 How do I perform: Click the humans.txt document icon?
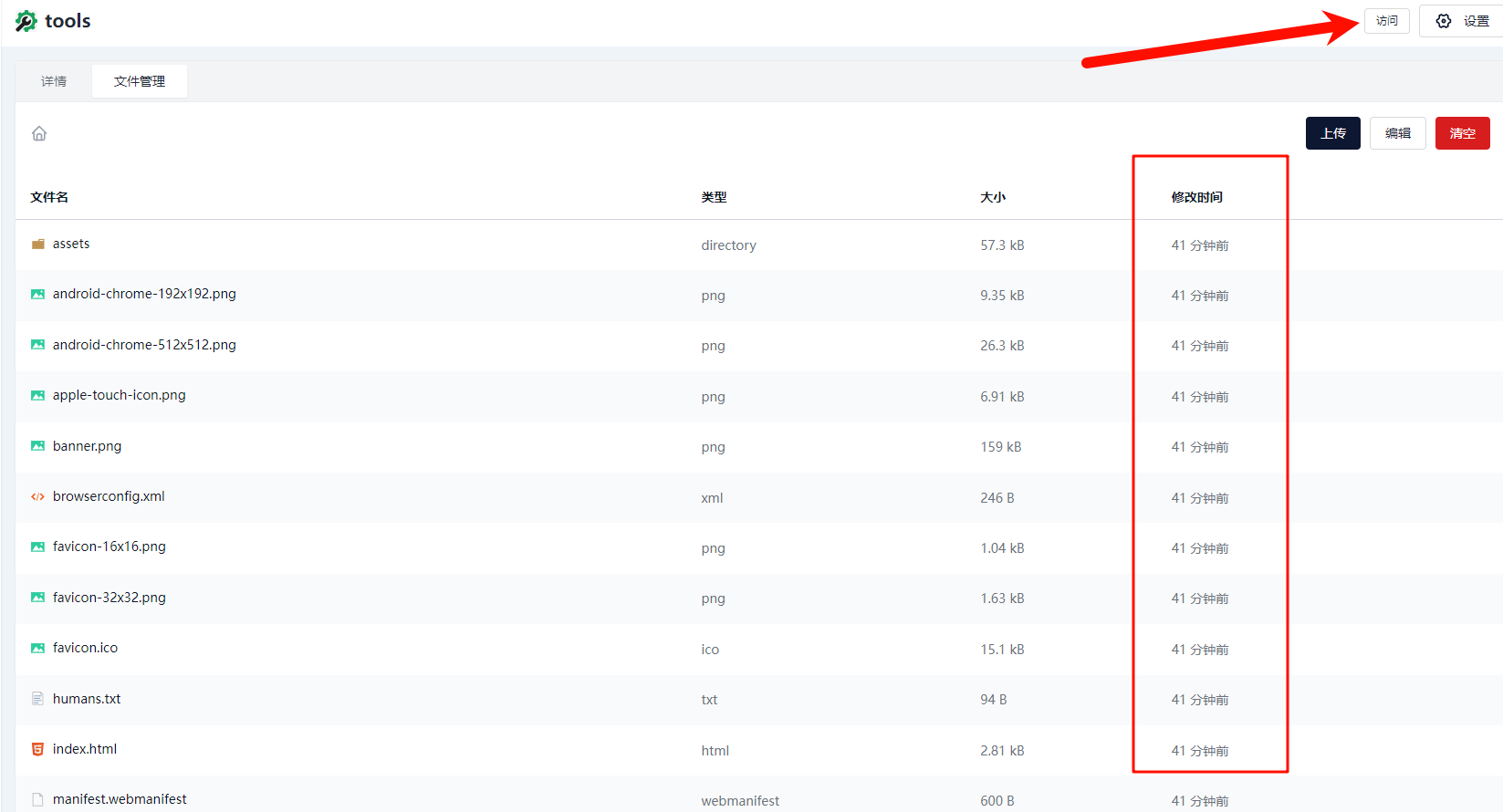(x=37, y=699)
